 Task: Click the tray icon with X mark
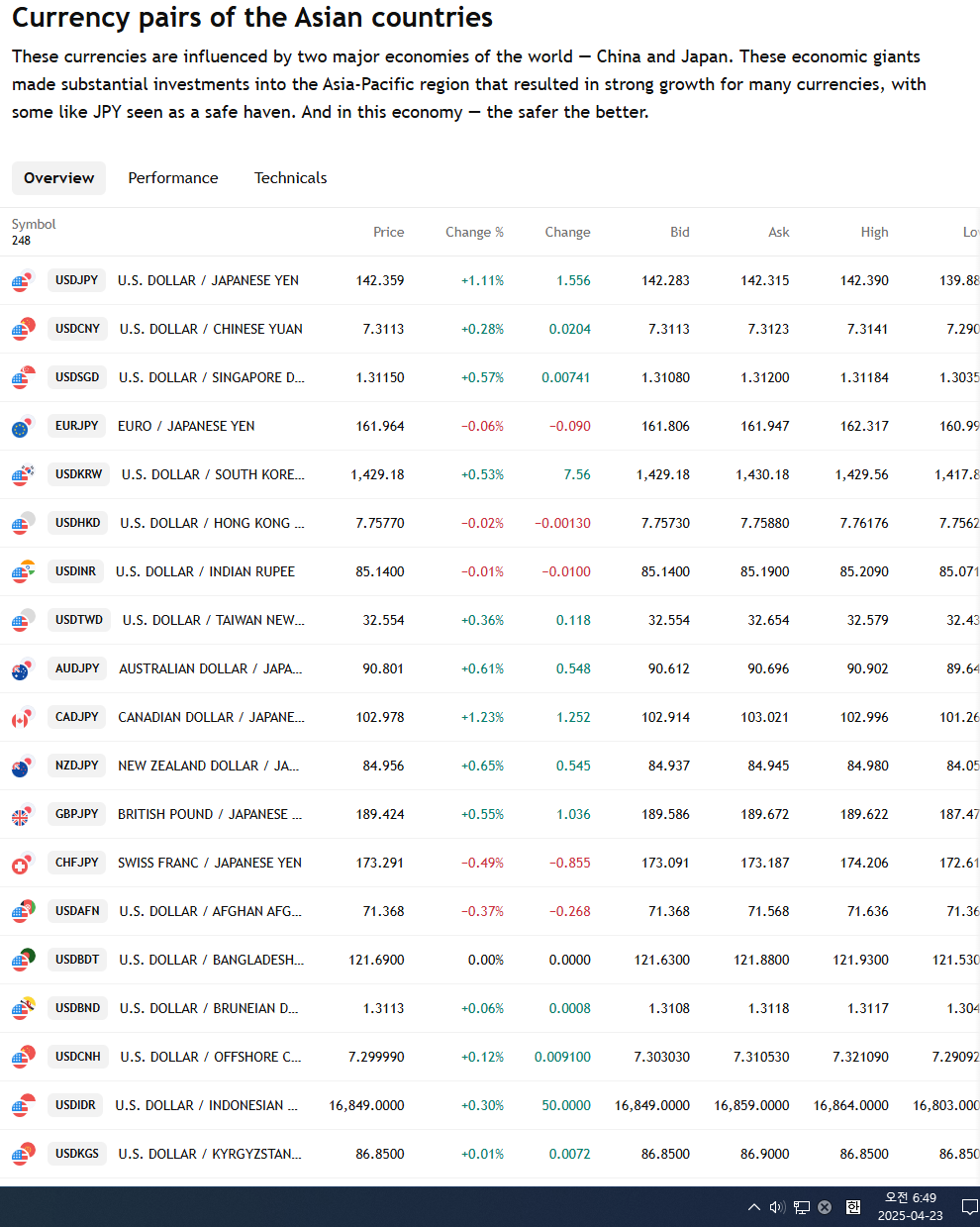[825, 1206]
